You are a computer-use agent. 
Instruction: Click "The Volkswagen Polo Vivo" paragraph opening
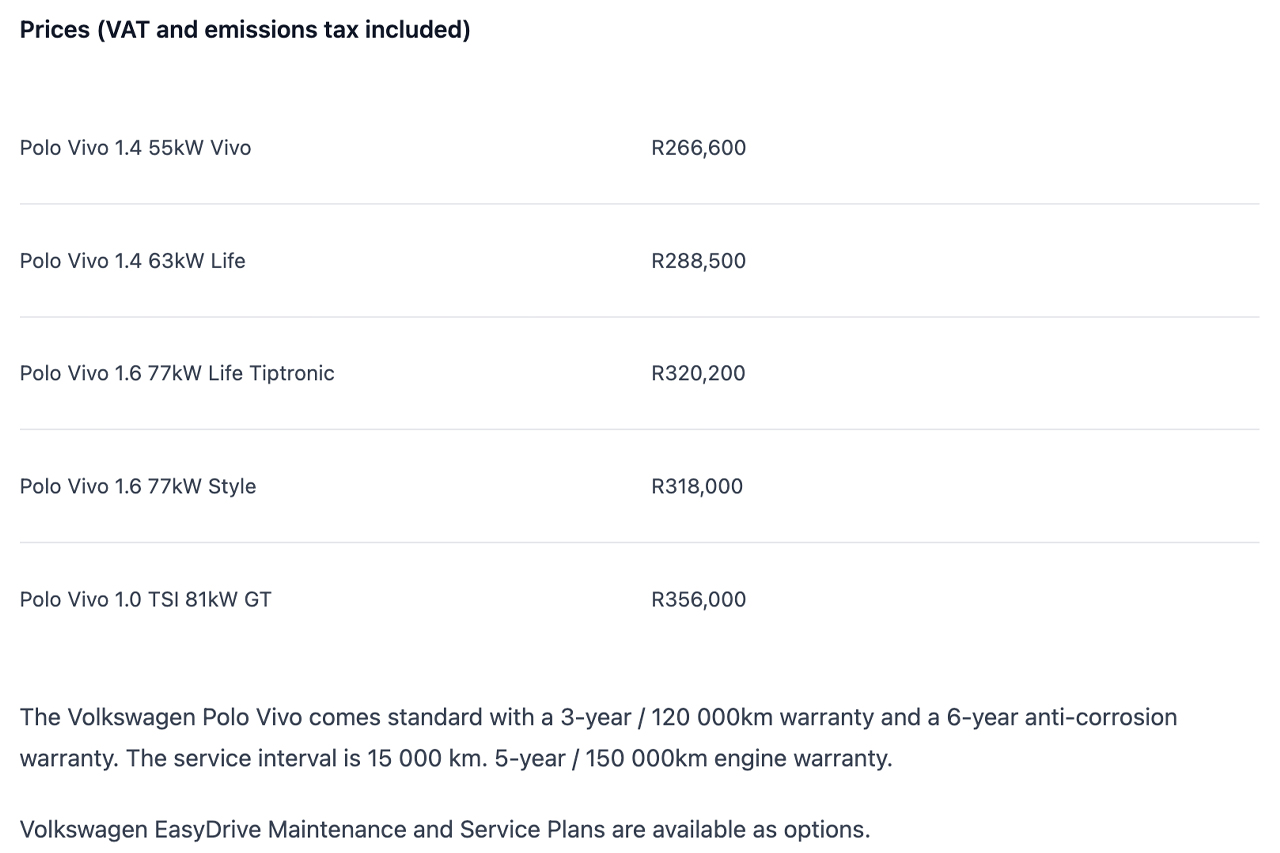tap(162, 717)
